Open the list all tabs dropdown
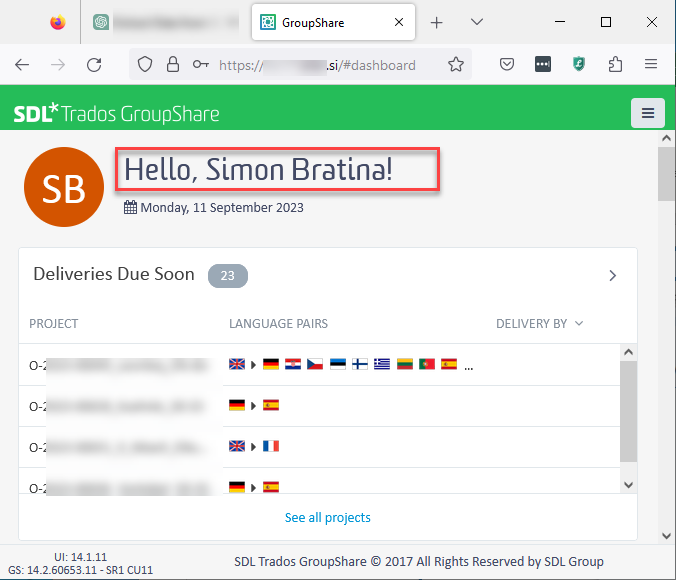 [x=477, y=22]
